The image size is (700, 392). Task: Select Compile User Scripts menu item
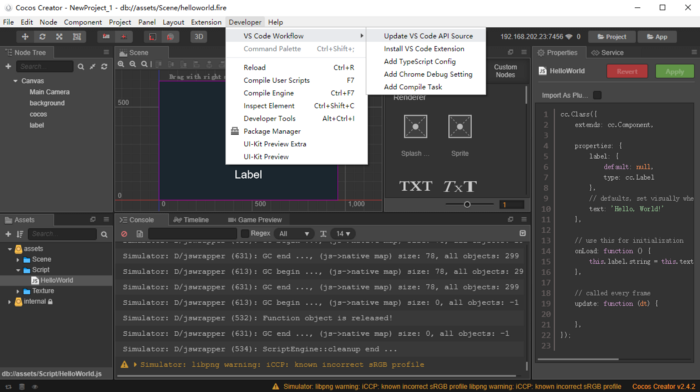[x=296, y=80]
